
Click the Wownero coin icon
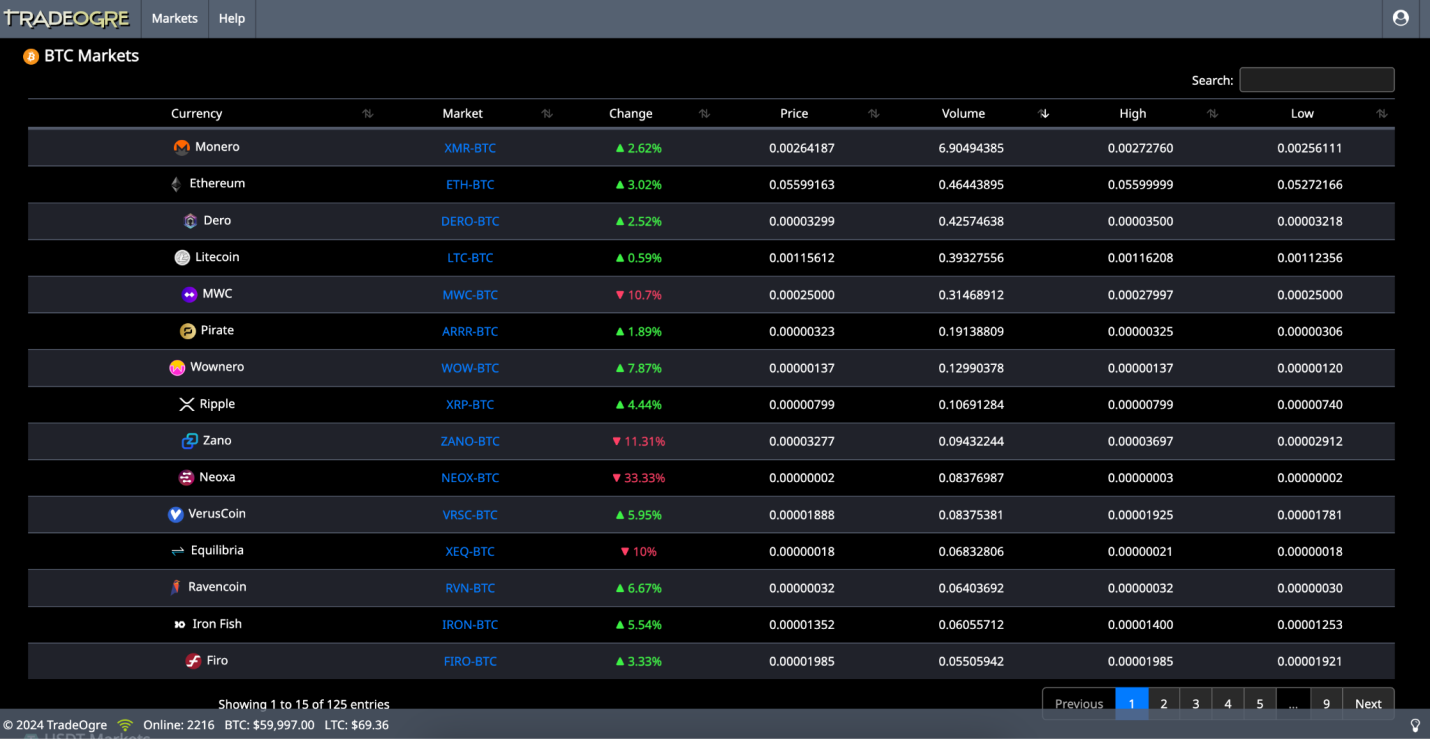click(x=177, y=367)
